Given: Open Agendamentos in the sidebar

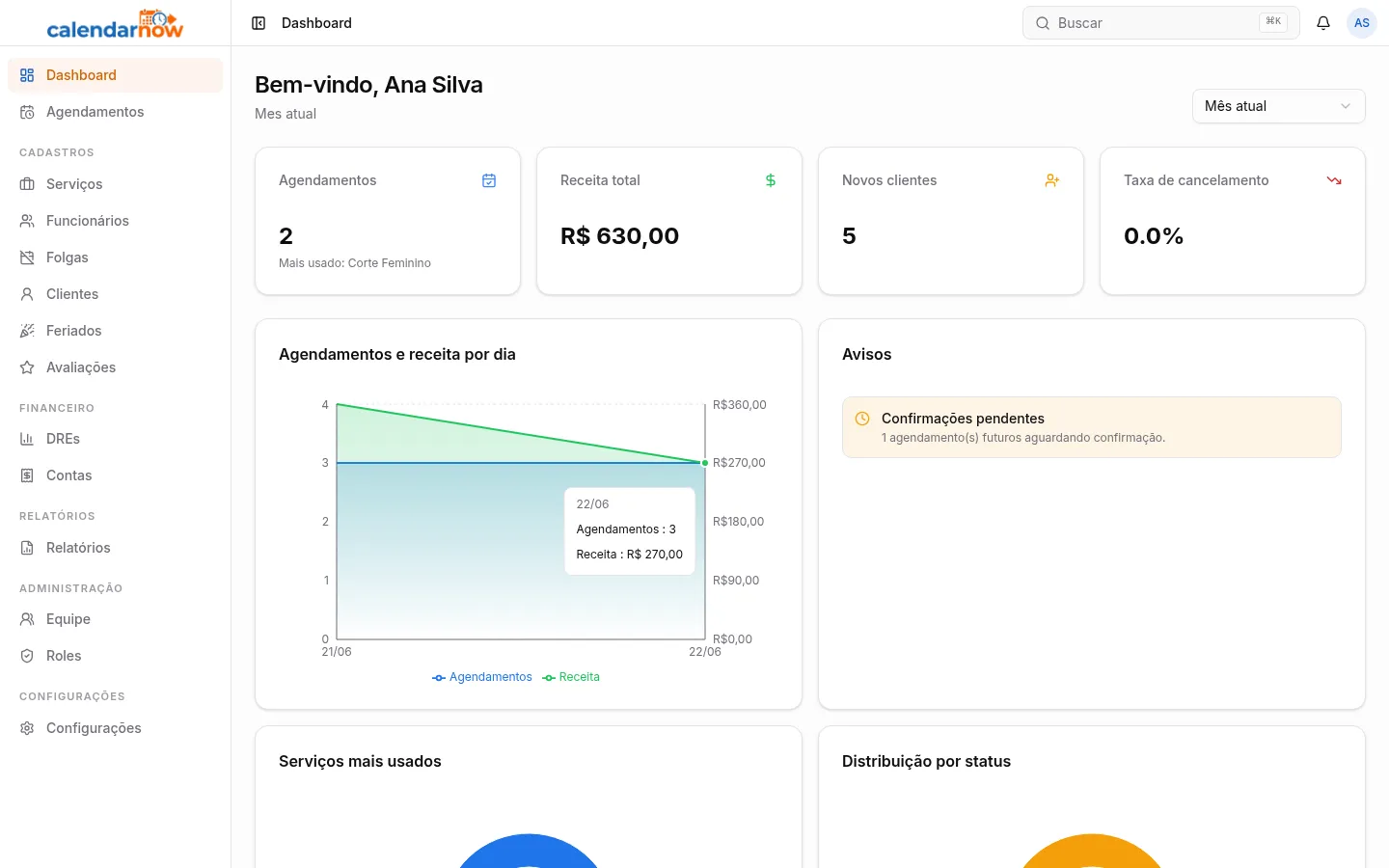Looking at the screenshot, I should (x=115, y=112).
